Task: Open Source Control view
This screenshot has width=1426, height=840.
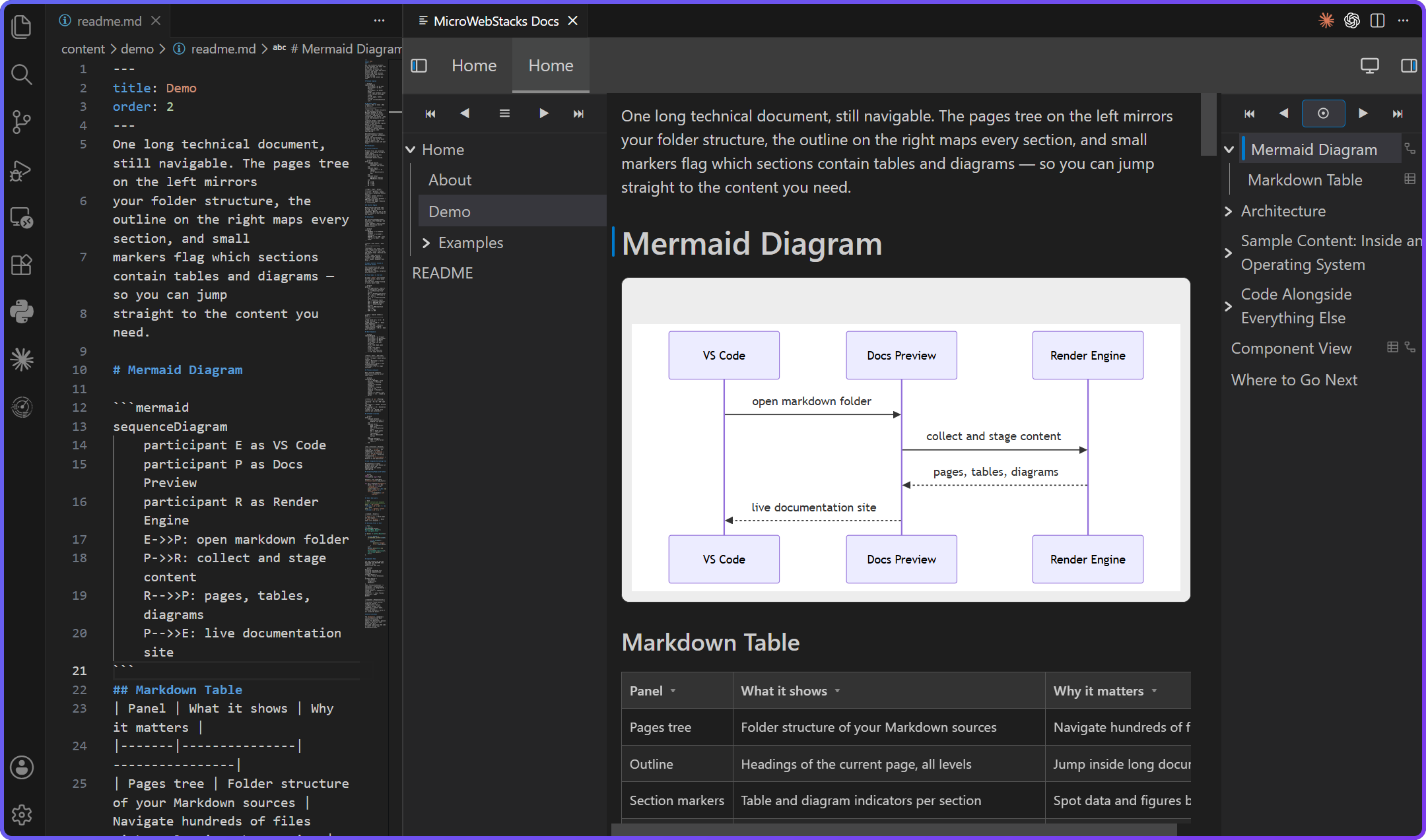Action: pos(22,121)
